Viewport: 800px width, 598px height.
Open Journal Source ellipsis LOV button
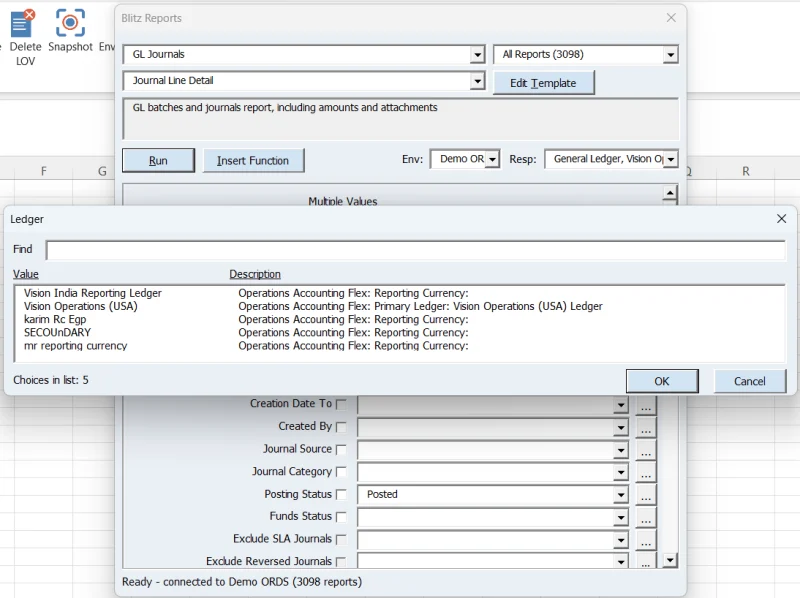(645, 450)
